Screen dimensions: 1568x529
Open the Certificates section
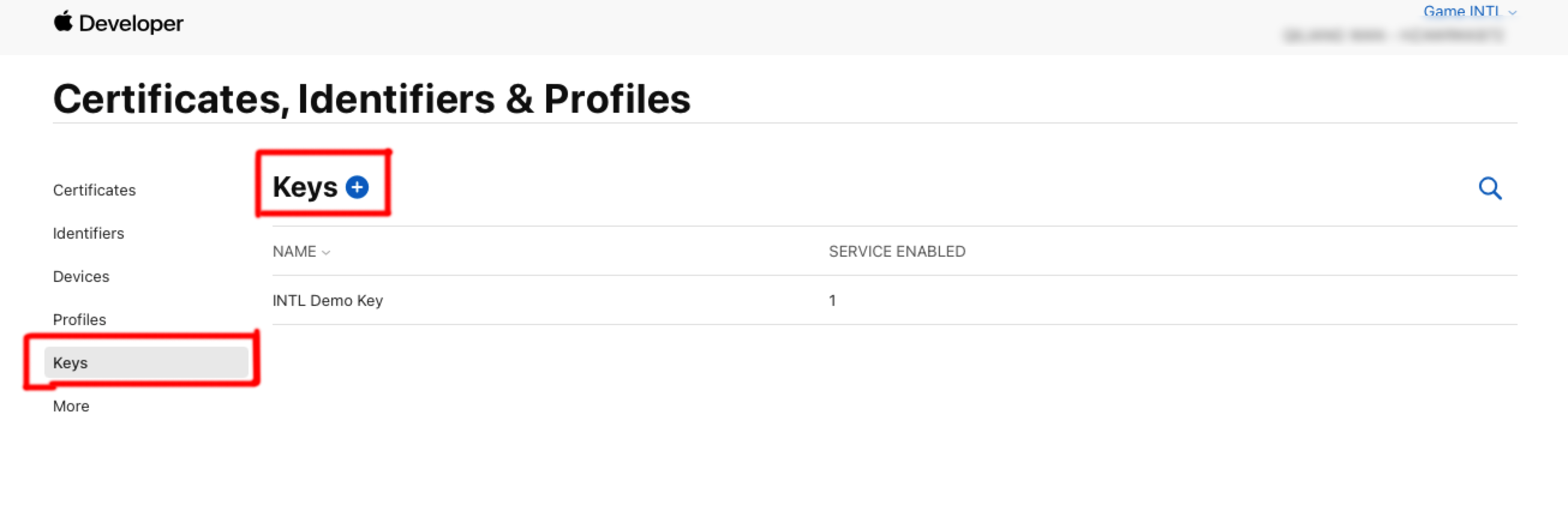(x=94, y=190)
